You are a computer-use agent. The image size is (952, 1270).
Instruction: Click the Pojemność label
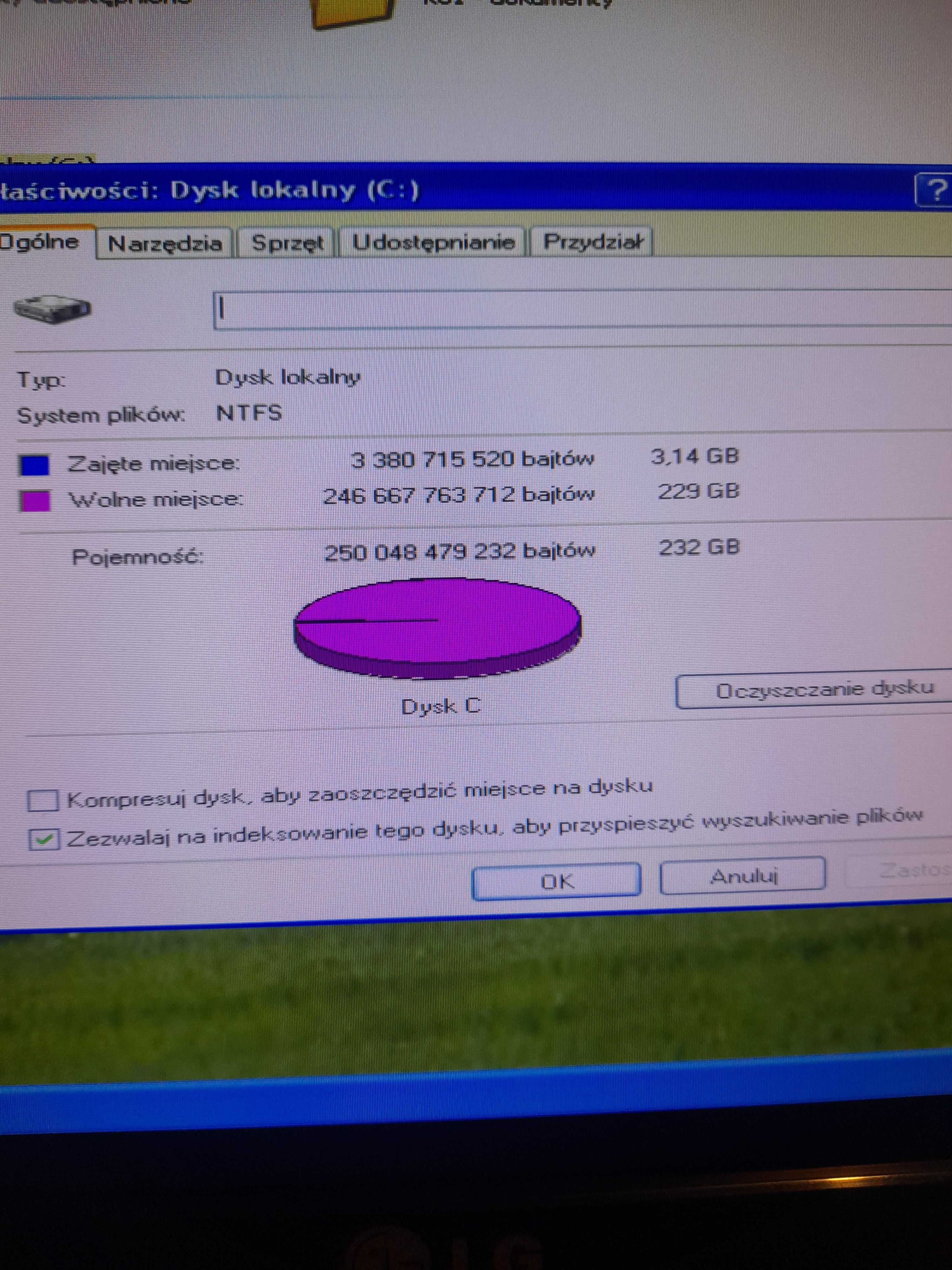138,557
